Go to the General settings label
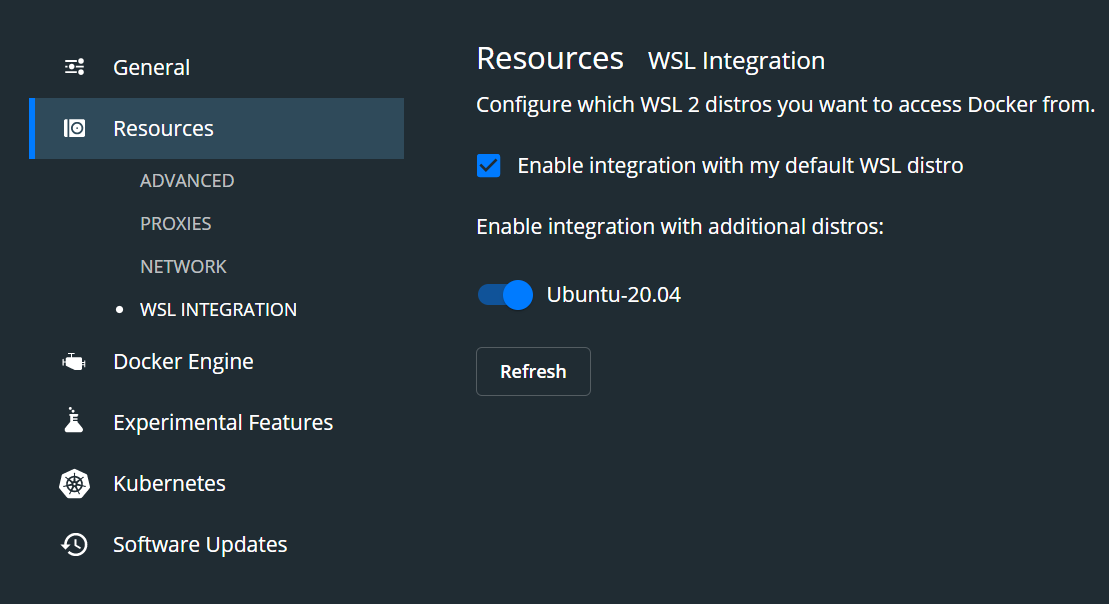The height and width of the screenshot is (604, 1109). (151, 68)
